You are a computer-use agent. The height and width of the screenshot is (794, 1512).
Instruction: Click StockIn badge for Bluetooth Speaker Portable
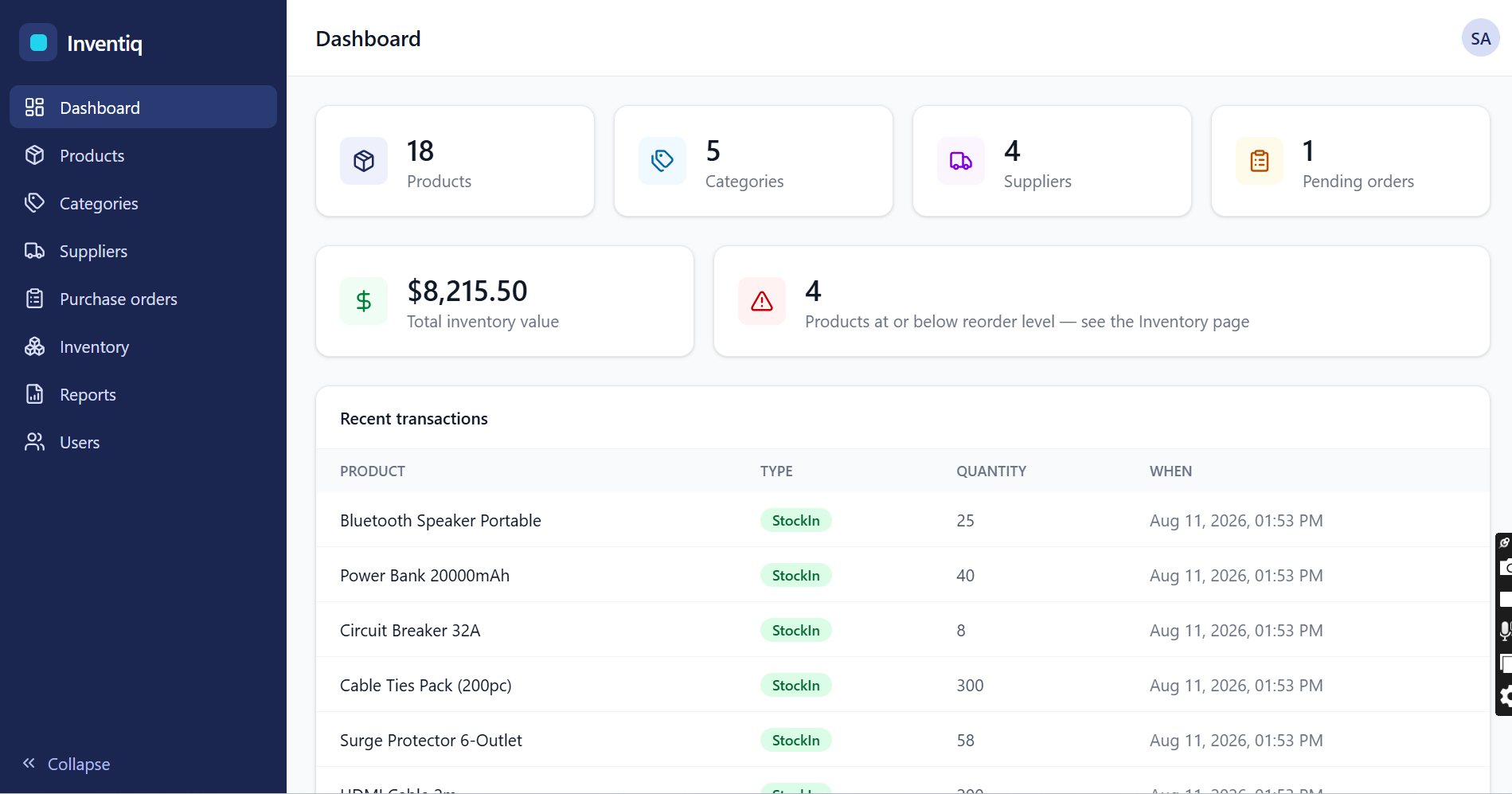[795, 520]
